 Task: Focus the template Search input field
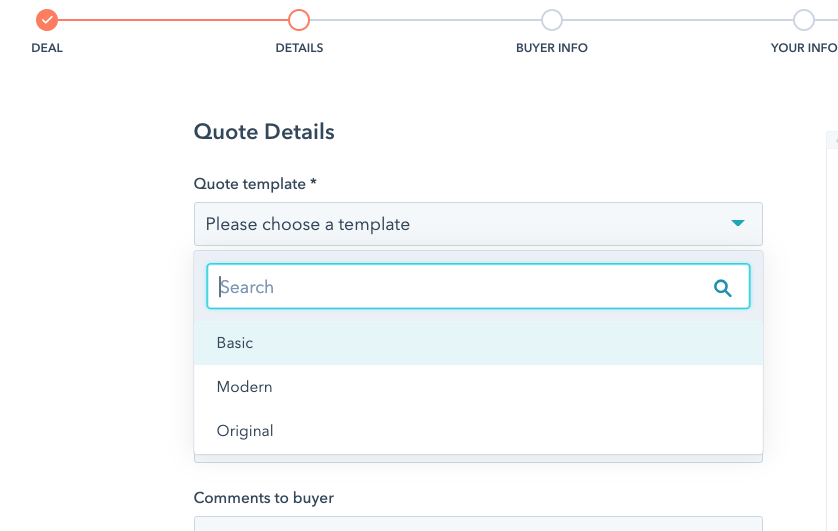point(460,287)
